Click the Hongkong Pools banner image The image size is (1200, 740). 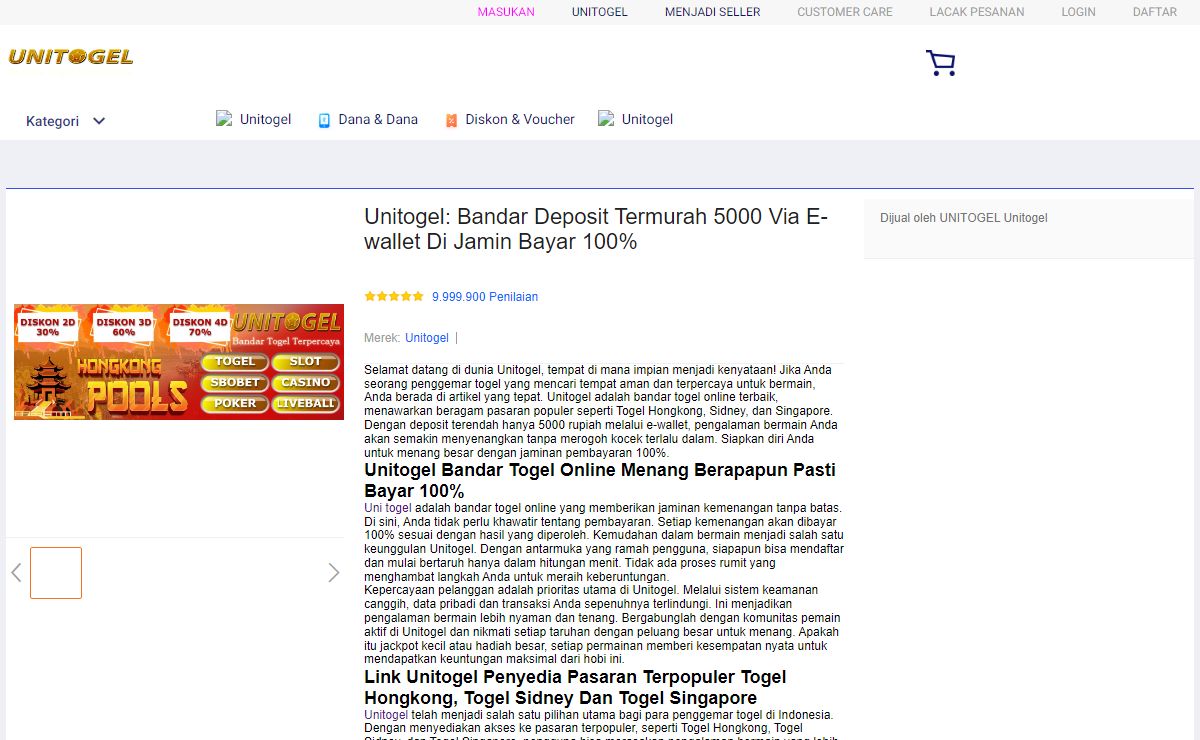click(x=179, y=362)
